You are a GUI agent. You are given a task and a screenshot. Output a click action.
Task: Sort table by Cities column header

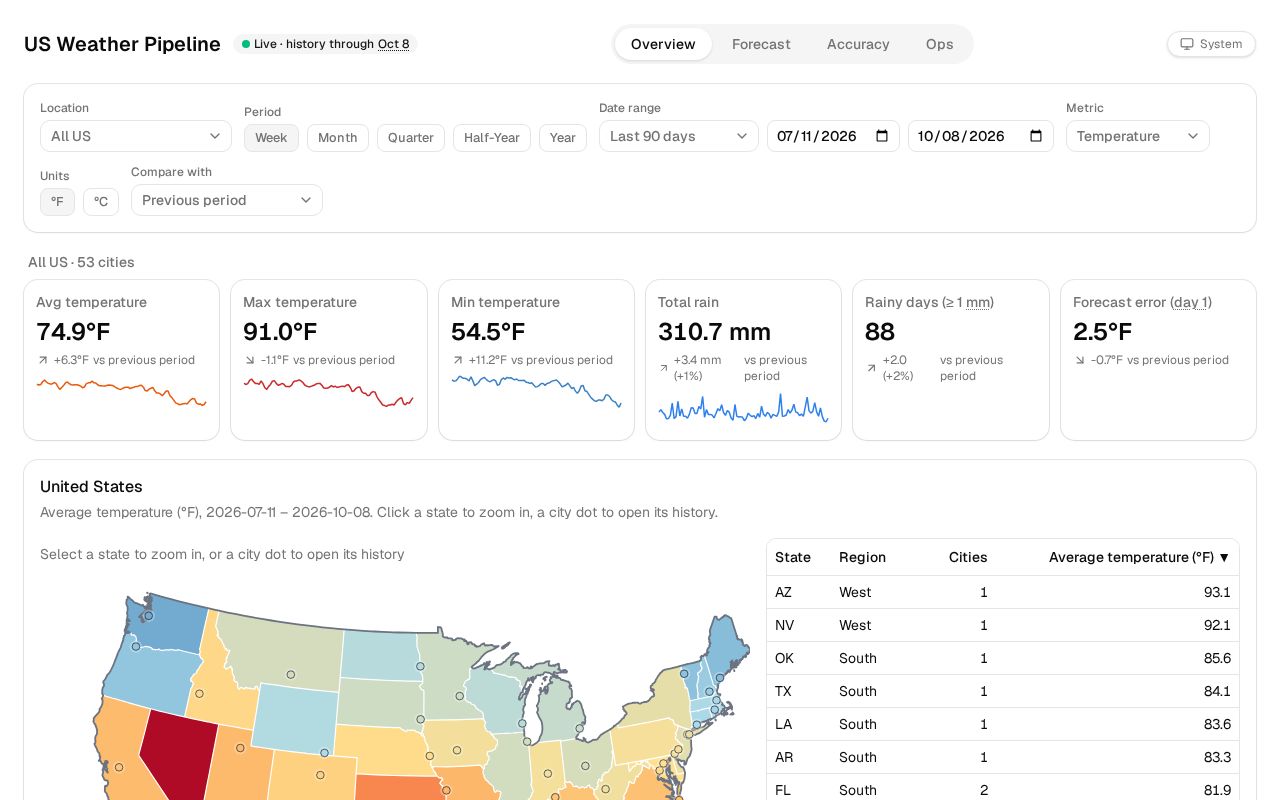pyautogui.click(x=968, y=557)
